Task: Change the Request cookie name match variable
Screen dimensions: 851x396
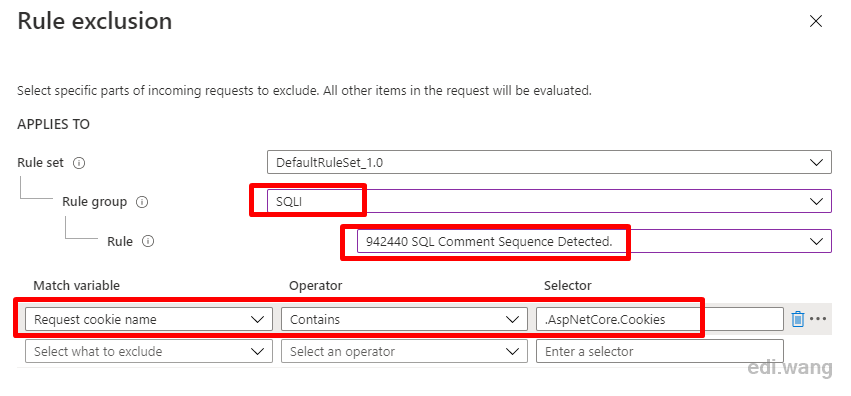Action: click(x=149, y=320)
